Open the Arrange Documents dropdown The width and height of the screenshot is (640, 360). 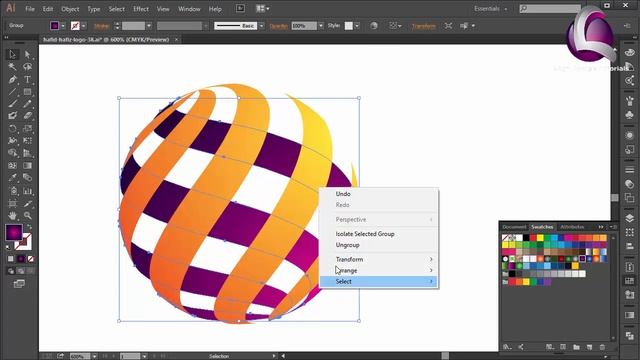[x=262, y=9]
